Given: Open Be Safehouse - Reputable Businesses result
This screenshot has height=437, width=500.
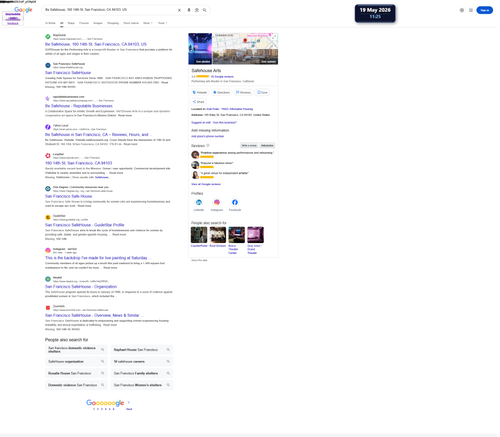Looking at the screenshot, I should coord(79,106).
